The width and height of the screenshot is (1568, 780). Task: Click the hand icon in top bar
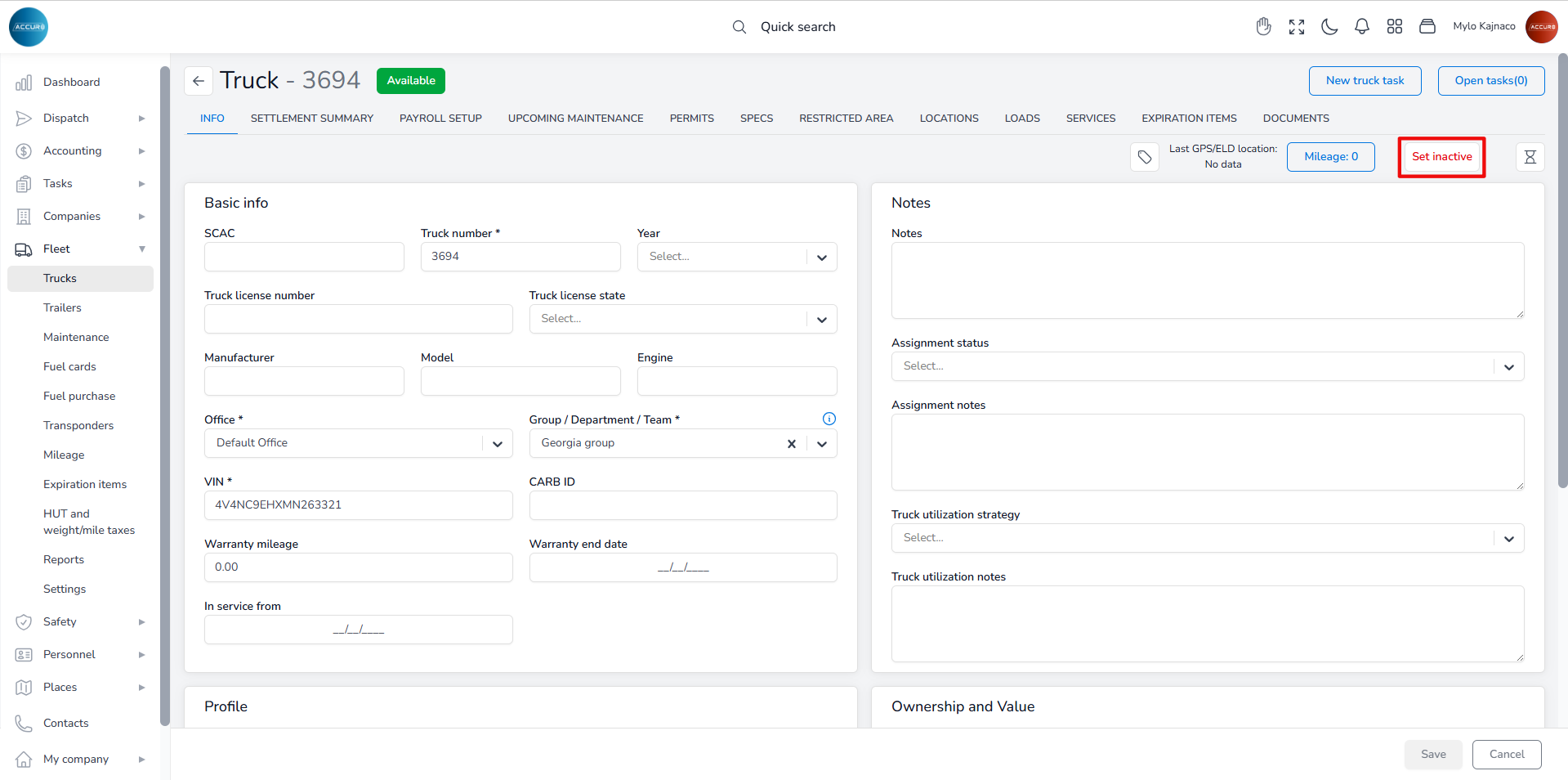click(x=1264, y=27)
